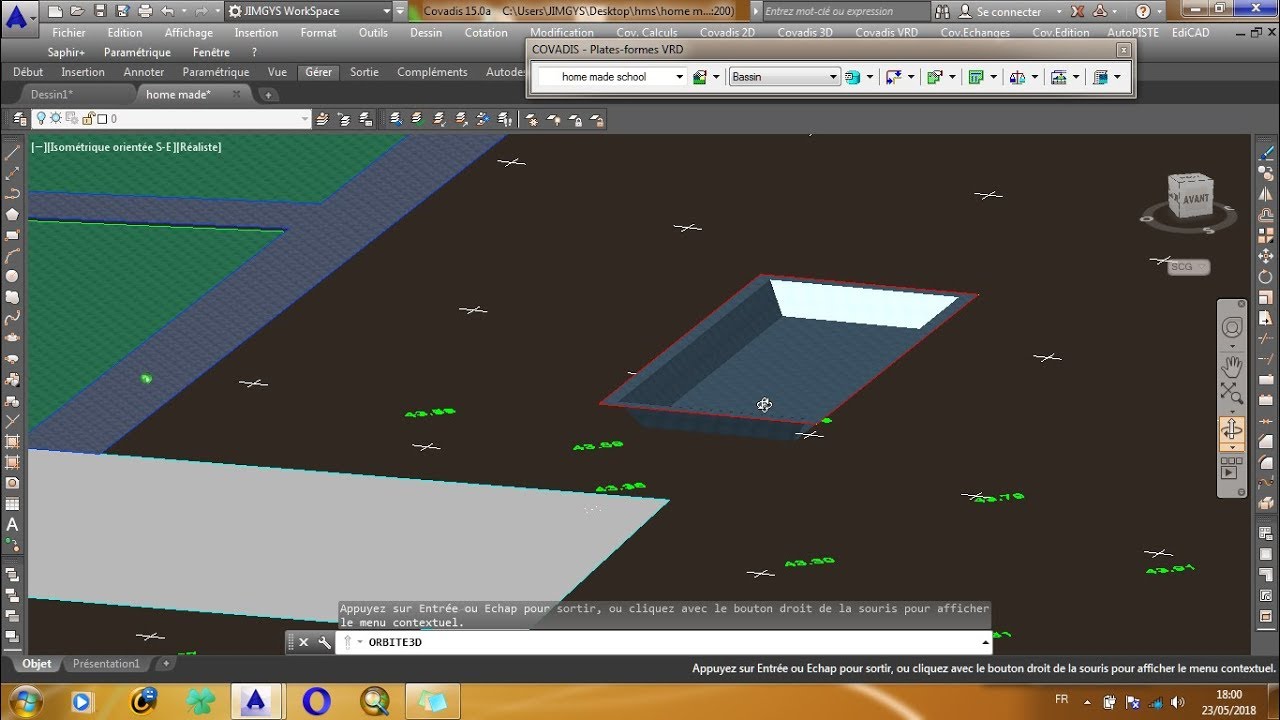Open the Affichage menu
1280x720 pixels.
click(189, 32)
